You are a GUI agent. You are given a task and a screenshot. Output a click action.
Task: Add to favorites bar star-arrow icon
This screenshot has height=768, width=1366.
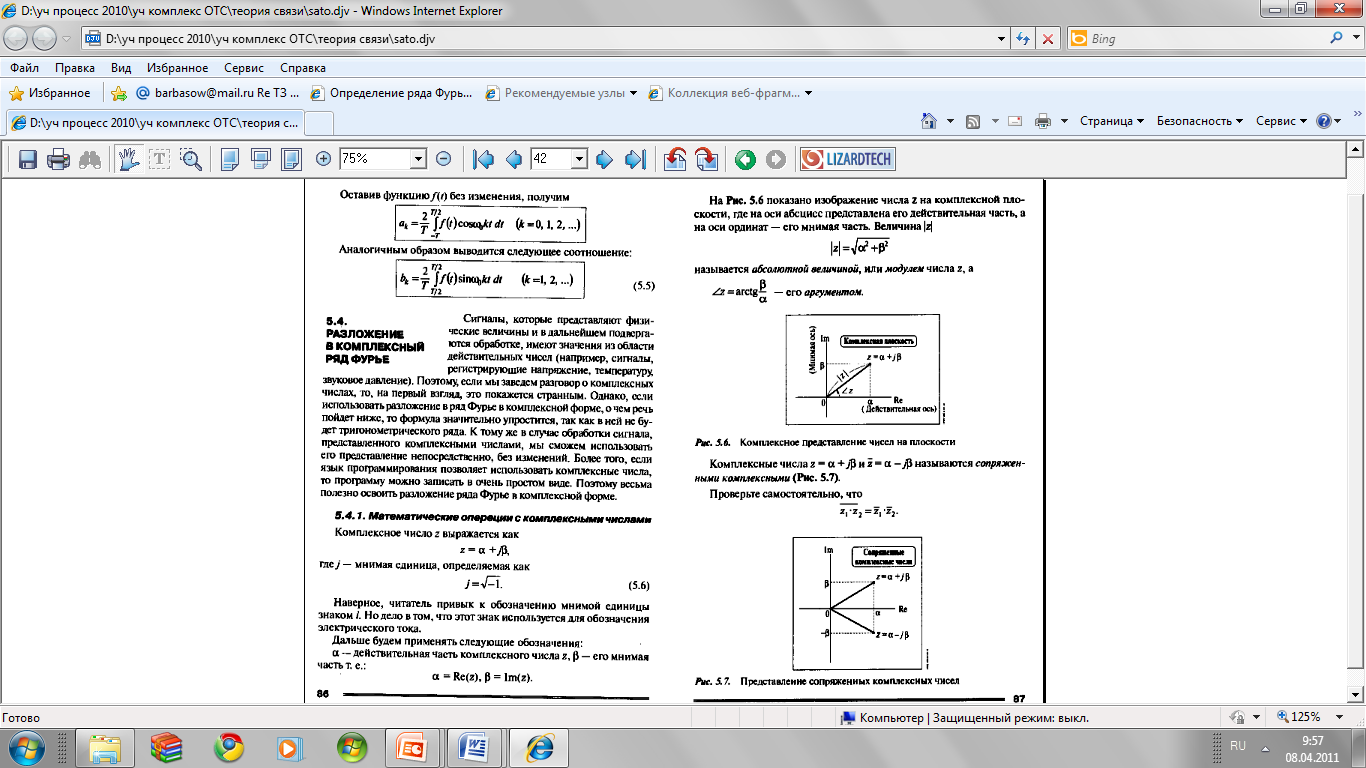[119, 93]
